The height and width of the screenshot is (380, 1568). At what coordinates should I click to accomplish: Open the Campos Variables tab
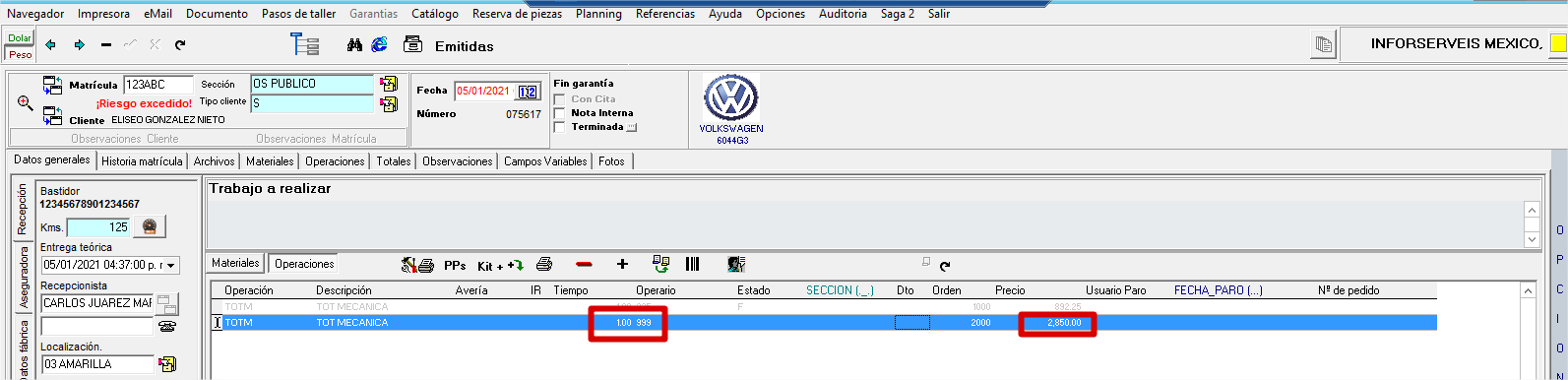point(545,161)
